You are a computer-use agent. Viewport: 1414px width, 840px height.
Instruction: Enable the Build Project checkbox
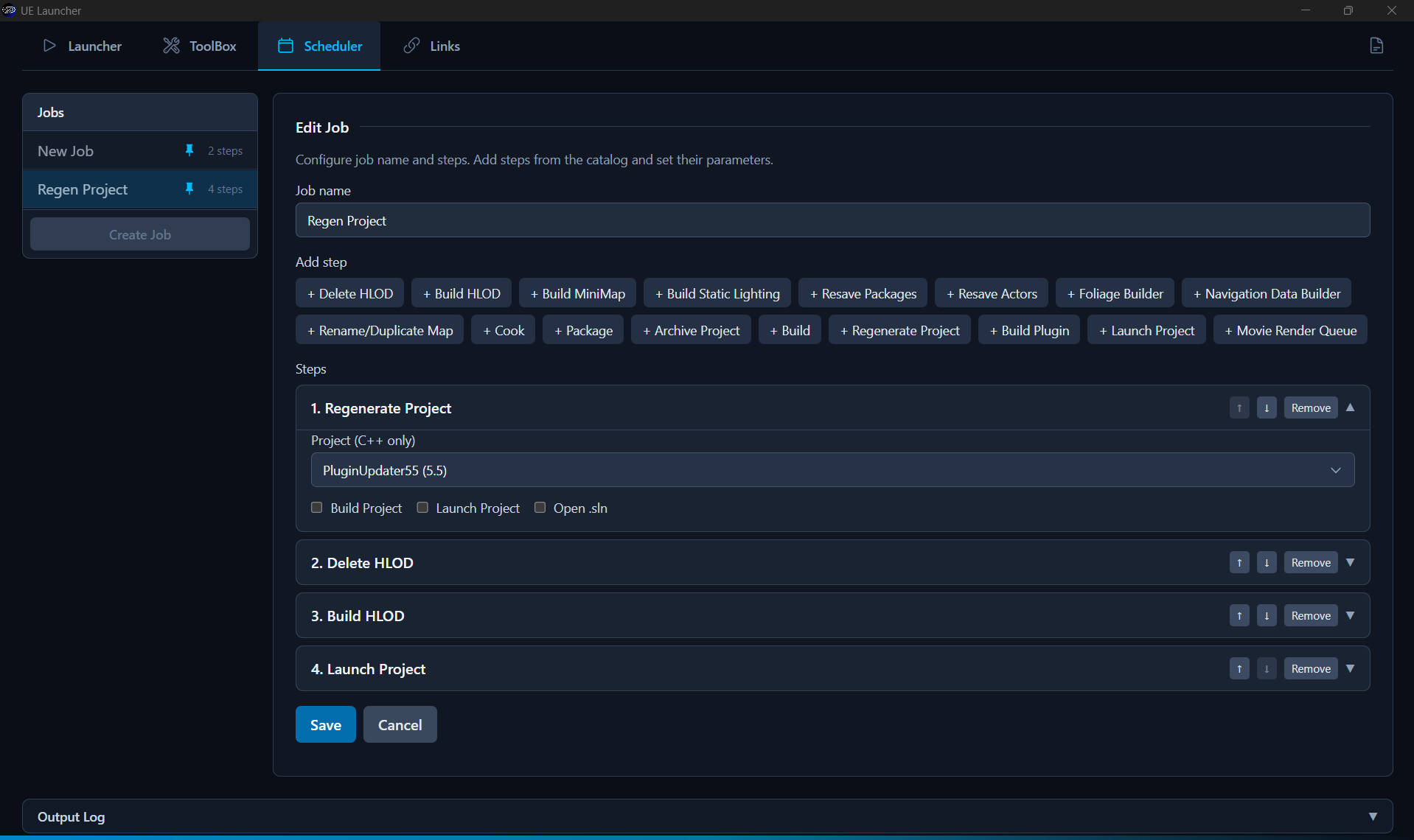317,508
